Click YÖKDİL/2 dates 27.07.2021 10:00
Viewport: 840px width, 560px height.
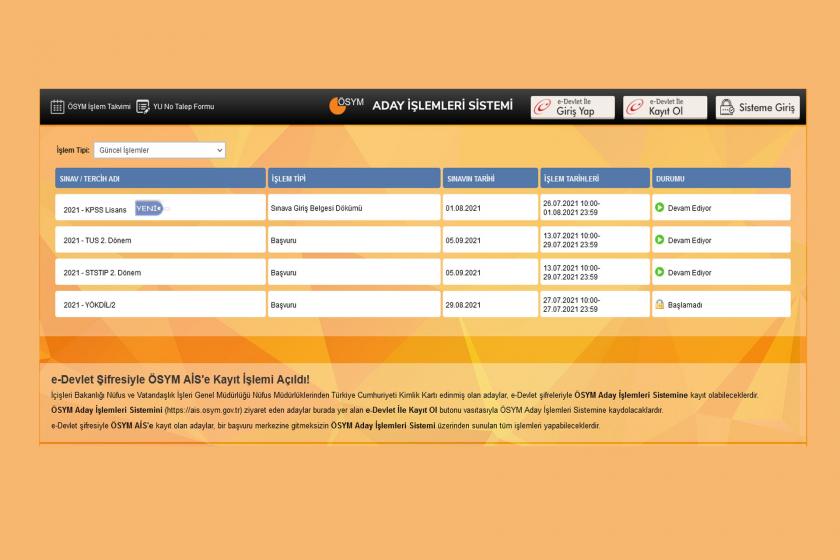[x=571, y=300]
